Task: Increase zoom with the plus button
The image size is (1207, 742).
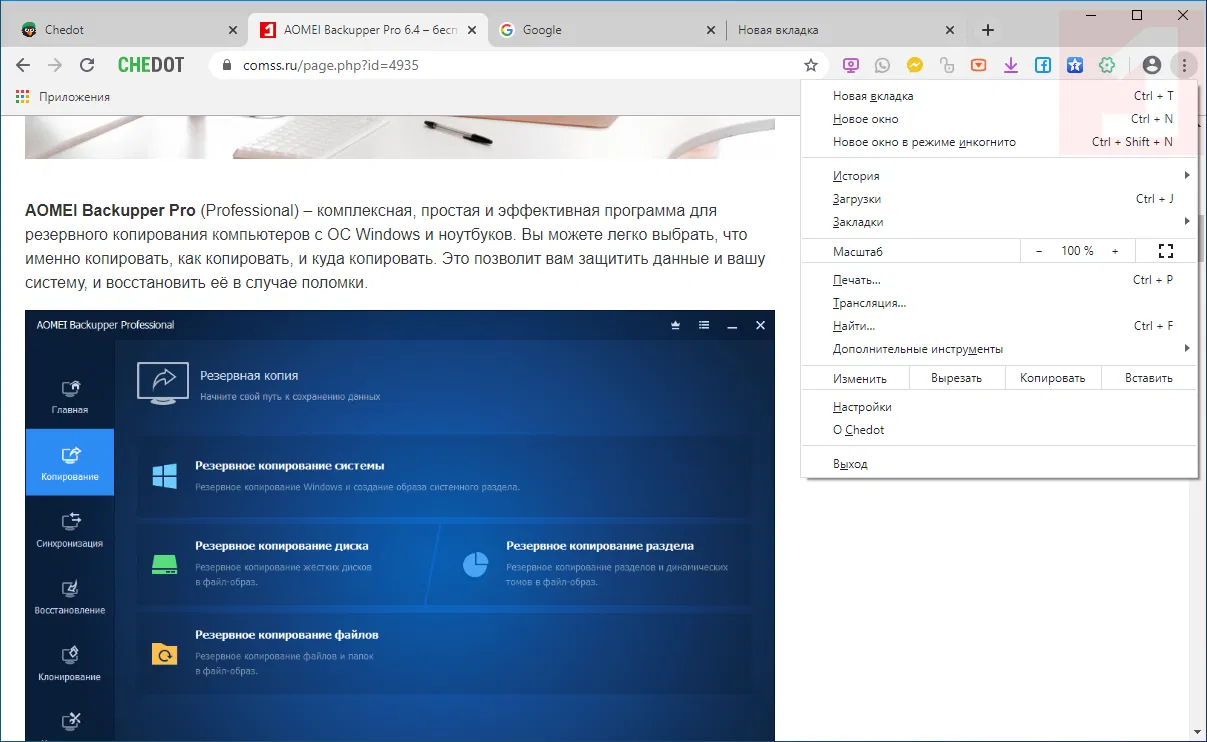Action: [1115, 251]
